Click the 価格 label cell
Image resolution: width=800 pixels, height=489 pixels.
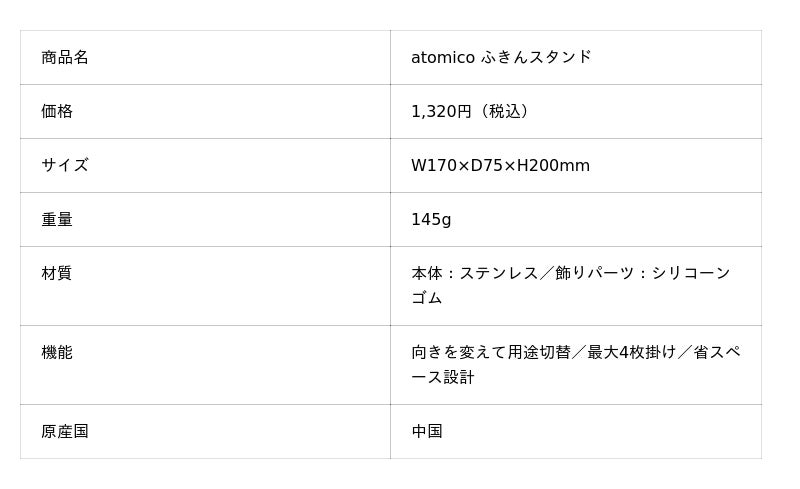[57, 111]
